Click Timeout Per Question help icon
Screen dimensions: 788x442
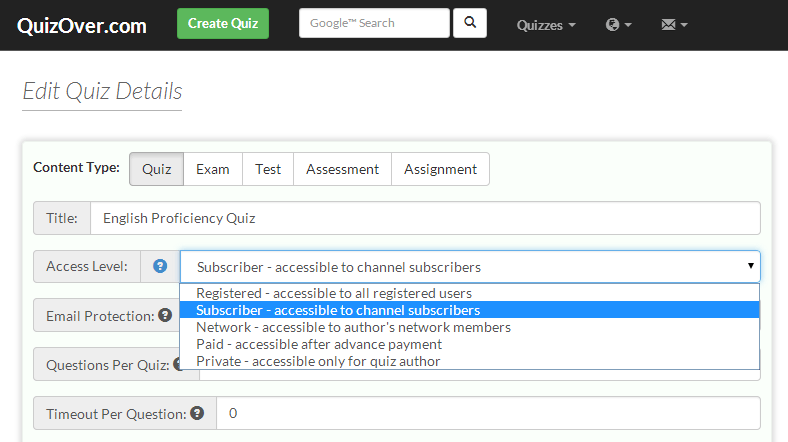pos(197,413)
